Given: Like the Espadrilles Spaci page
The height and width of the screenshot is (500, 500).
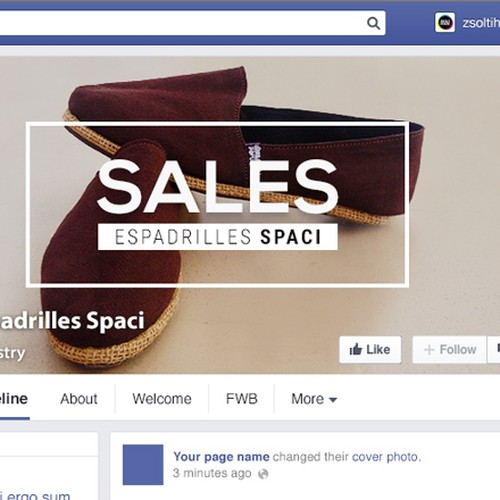Looking at the screenshot, I should click(370, 349).
